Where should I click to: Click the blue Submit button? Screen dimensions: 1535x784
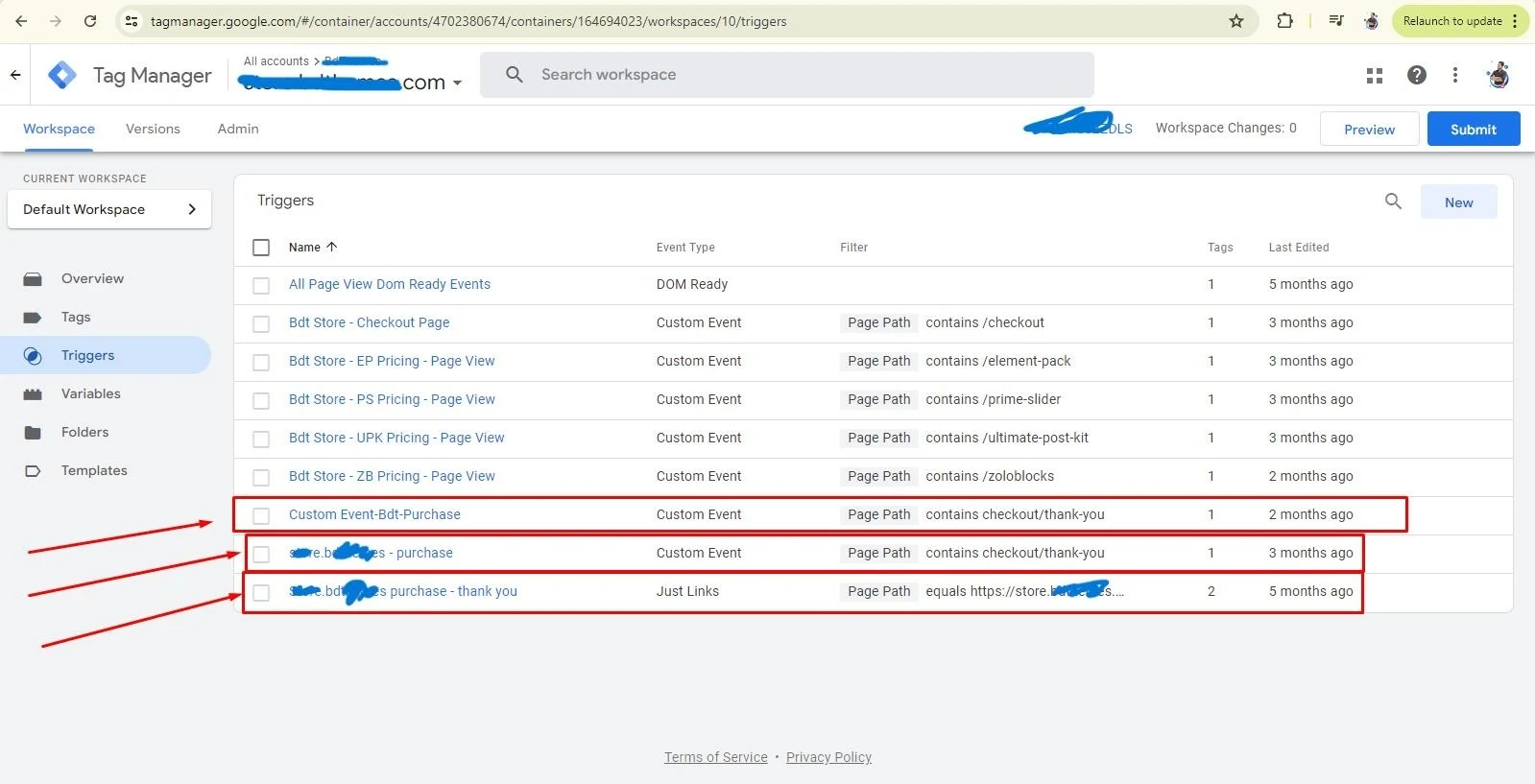(x=1474, y=129)
